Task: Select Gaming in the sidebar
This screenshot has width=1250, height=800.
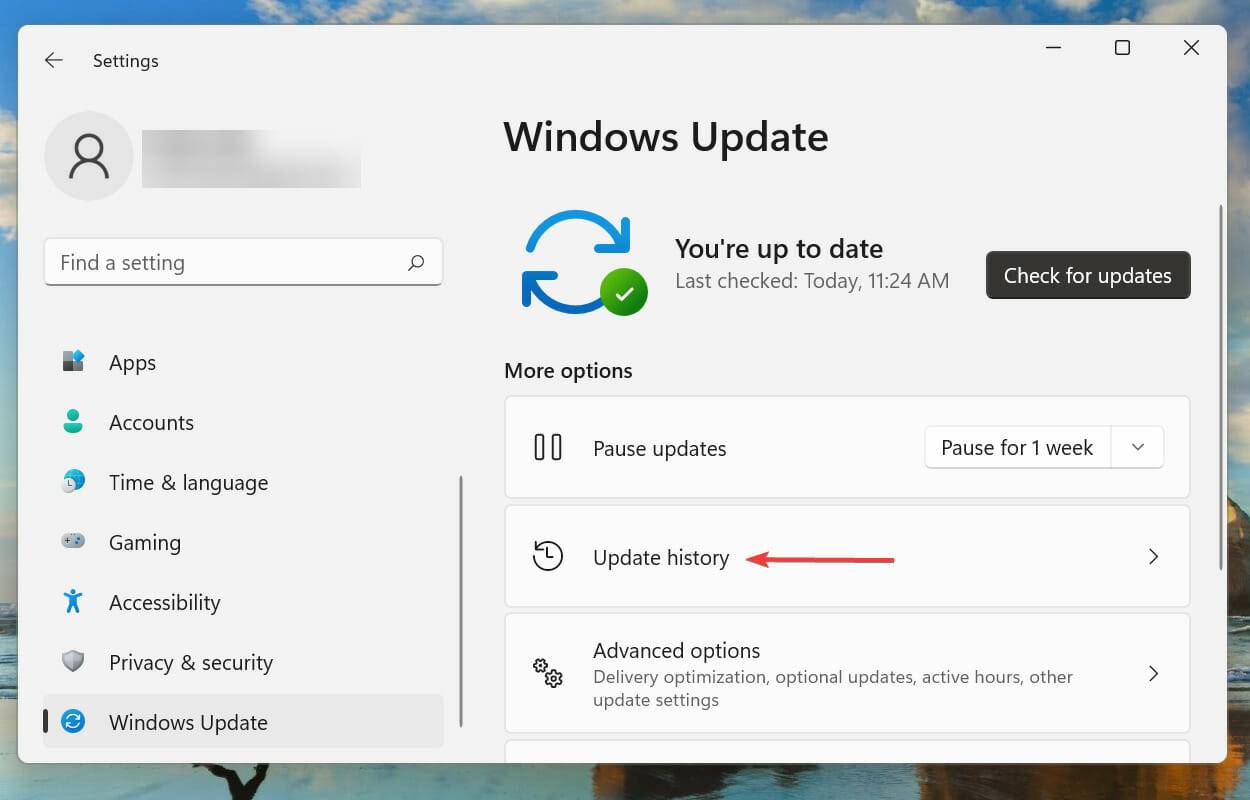Action: pos(244,542)
